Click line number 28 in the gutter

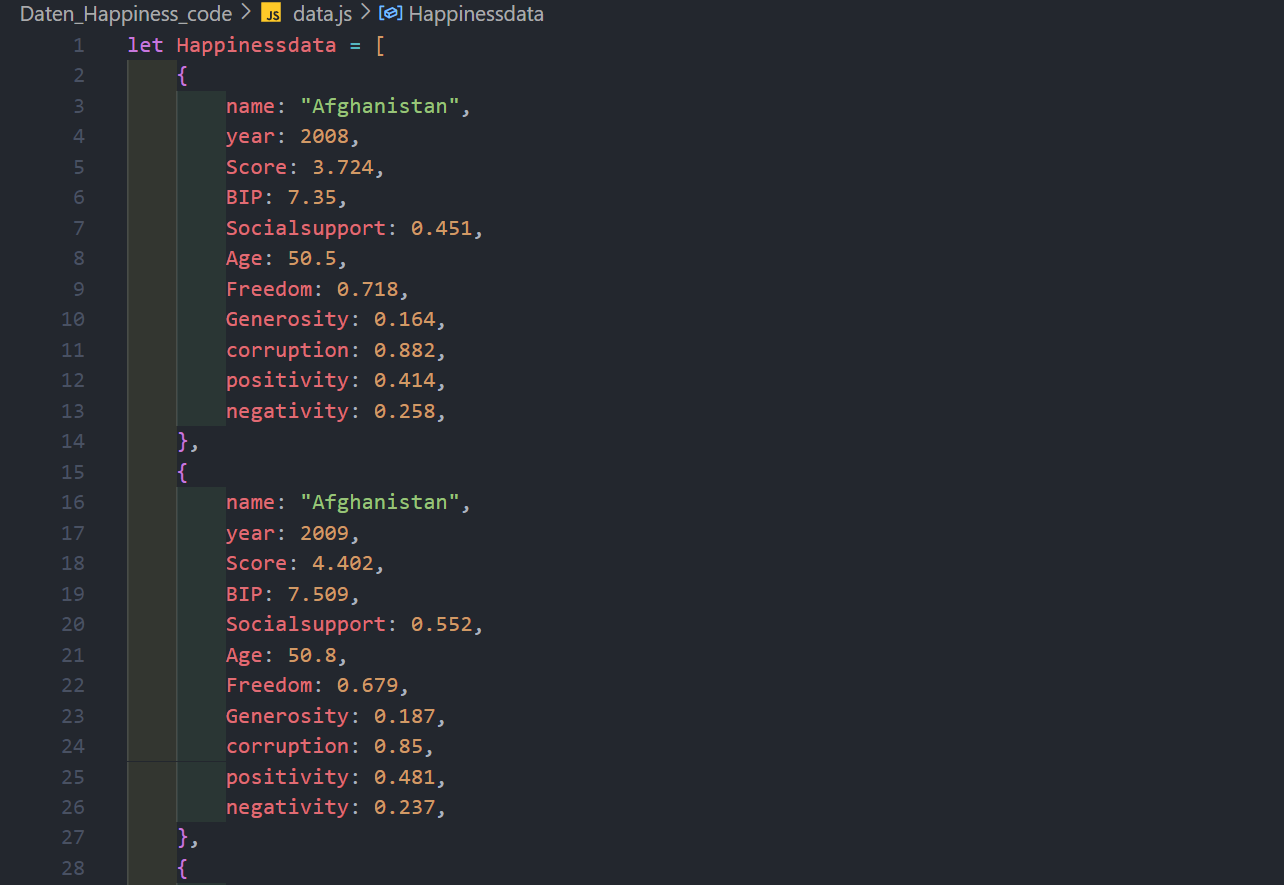tap(73, 868)
